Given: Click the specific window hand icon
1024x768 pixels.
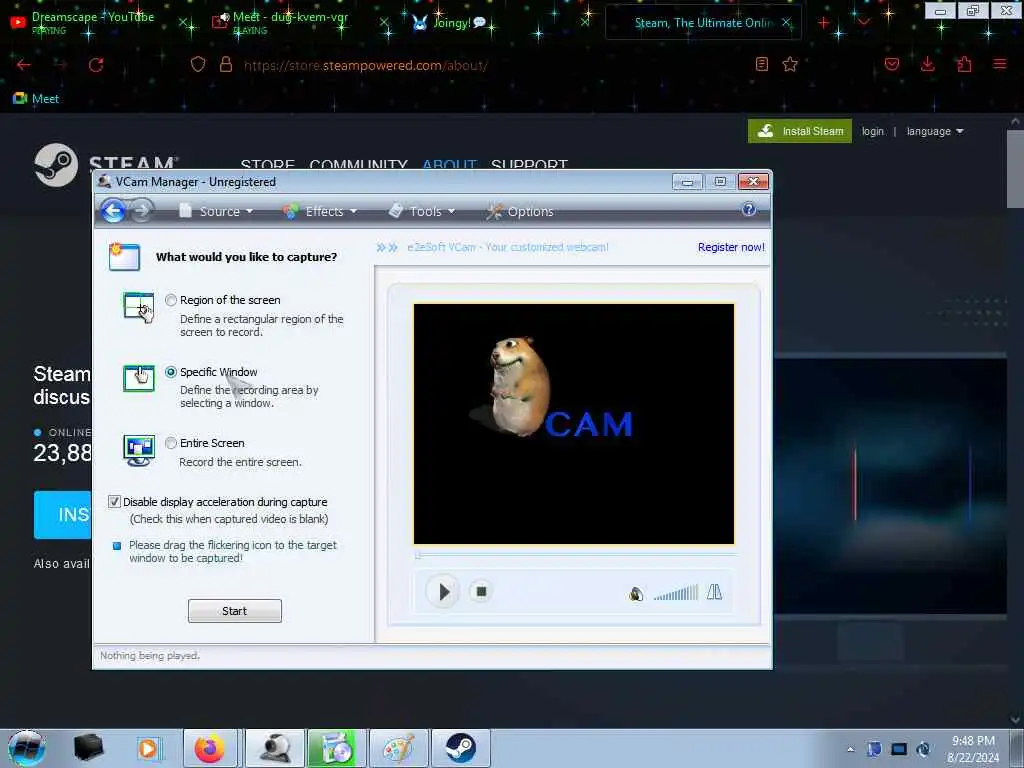Looking at the screenshot, I should point(139,378).
